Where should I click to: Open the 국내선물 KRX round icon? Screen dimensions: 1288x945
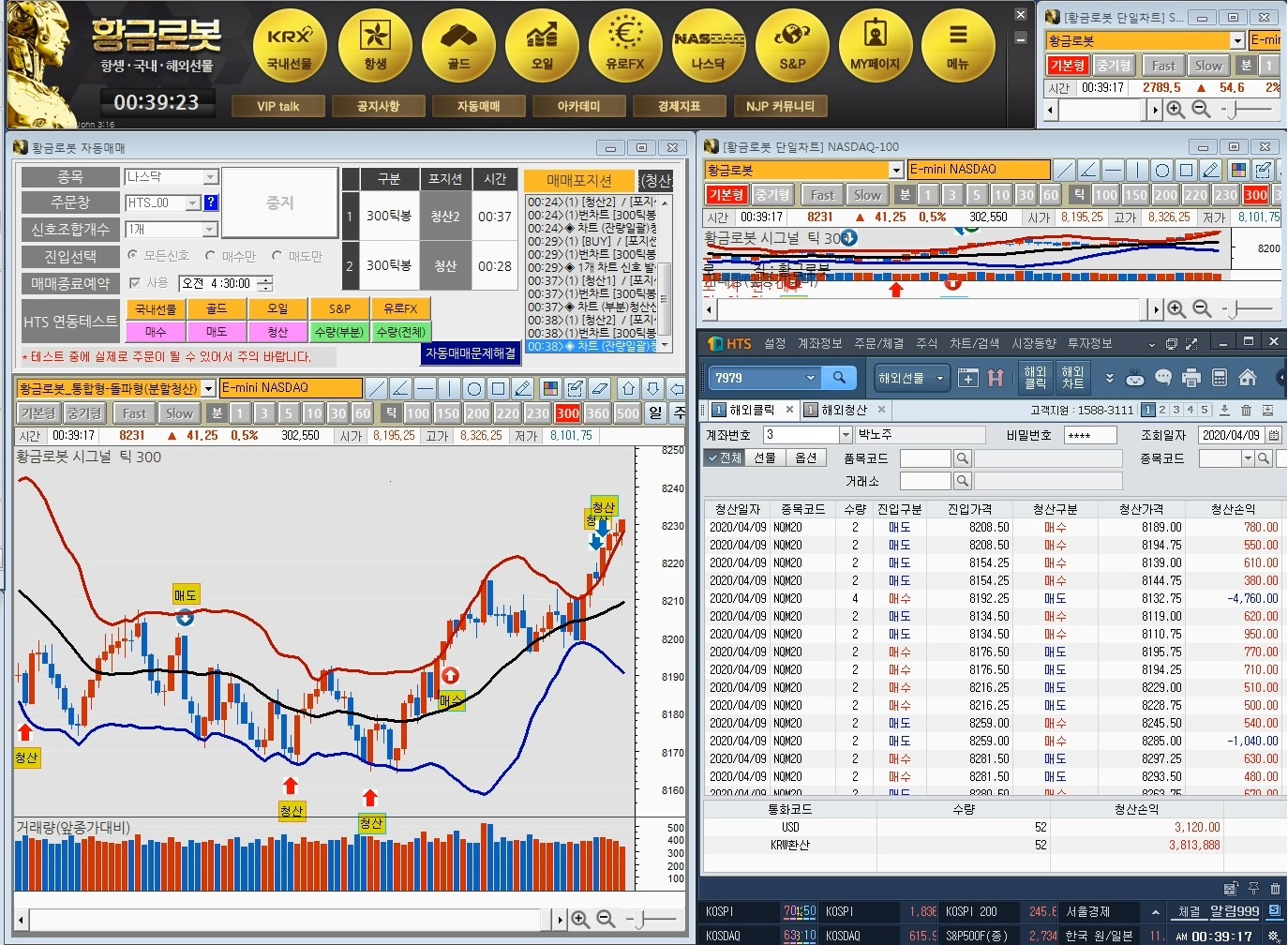click(289, 45)
